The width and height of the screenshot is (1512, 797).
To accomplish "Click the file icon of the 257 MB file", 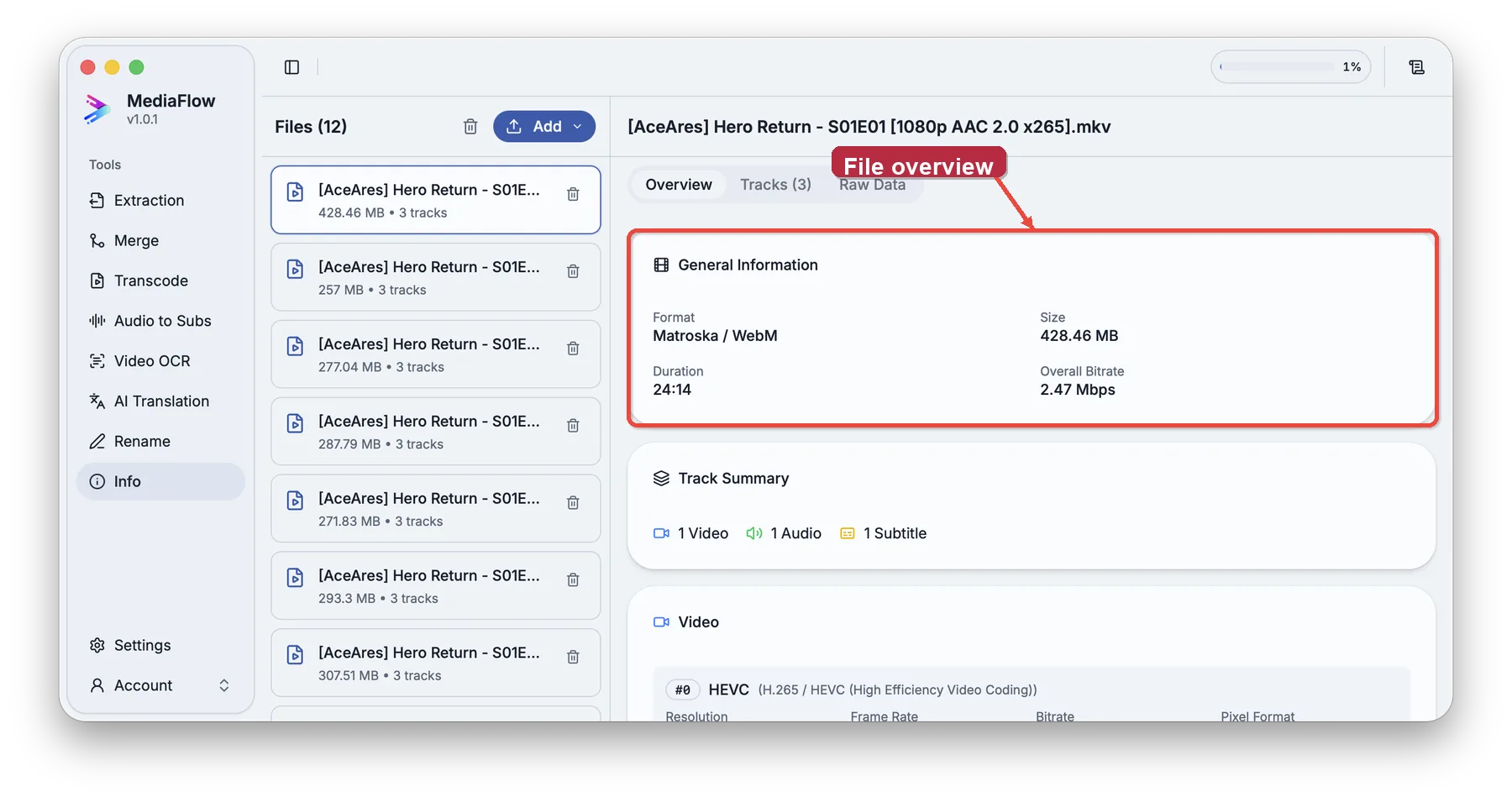I will [x=295, y=270].
